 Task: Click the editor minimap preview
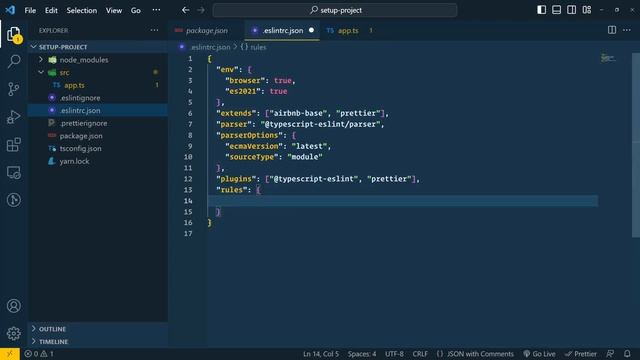[x=608, y=58]
